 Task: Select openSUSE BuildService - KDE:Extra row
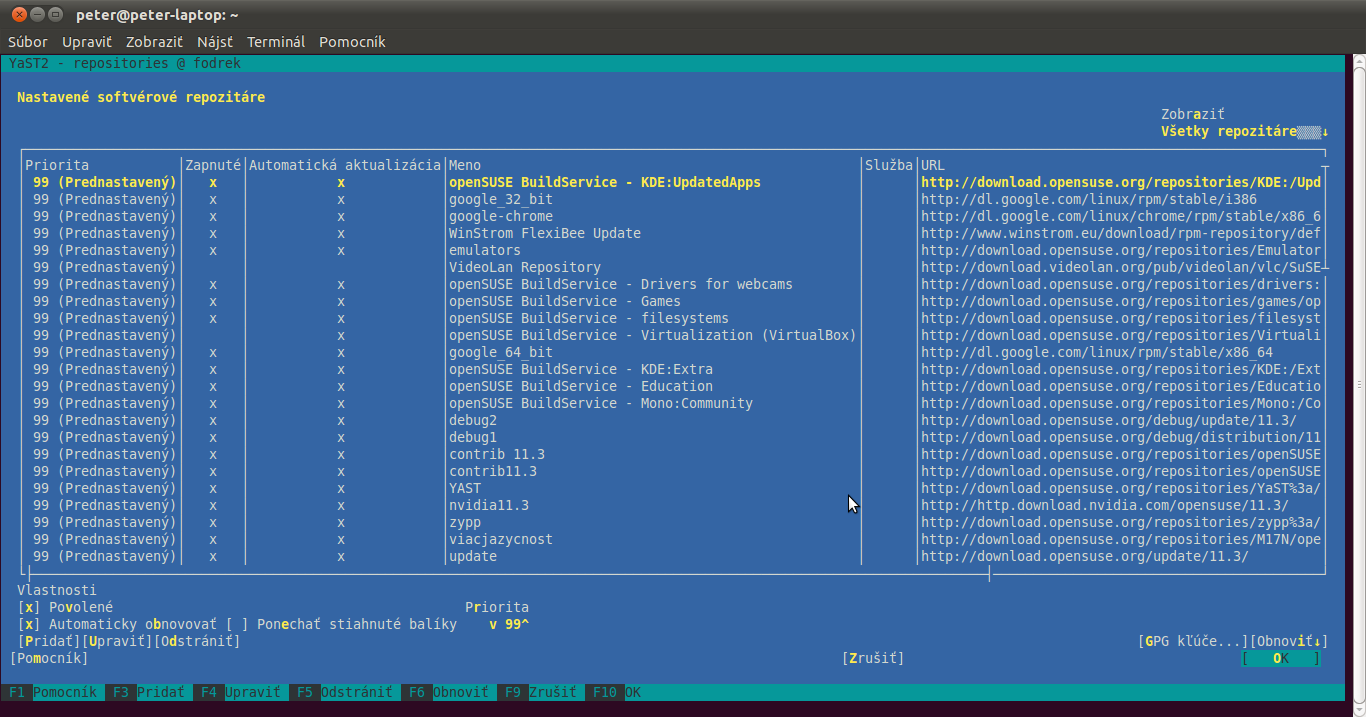click(x=673, y=369)
